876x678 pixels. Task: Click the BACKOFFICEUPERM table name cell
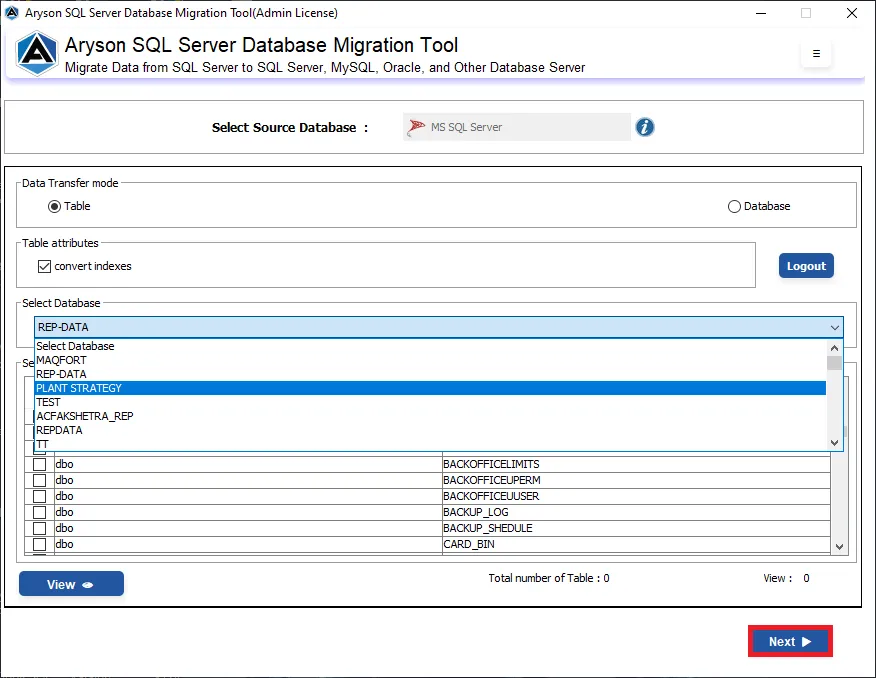coord(636,480)
